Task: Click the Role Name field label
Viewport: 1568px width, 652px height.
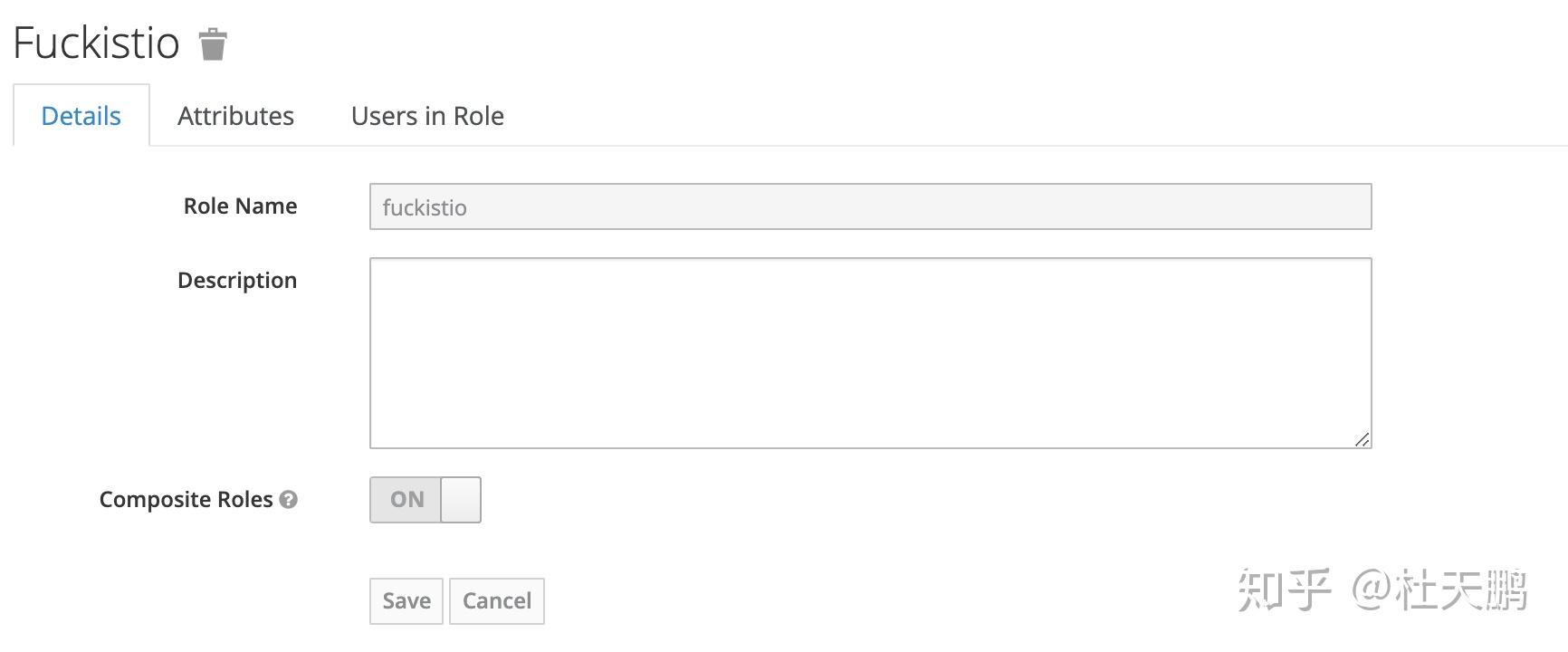Action: [x=241, y=206]
